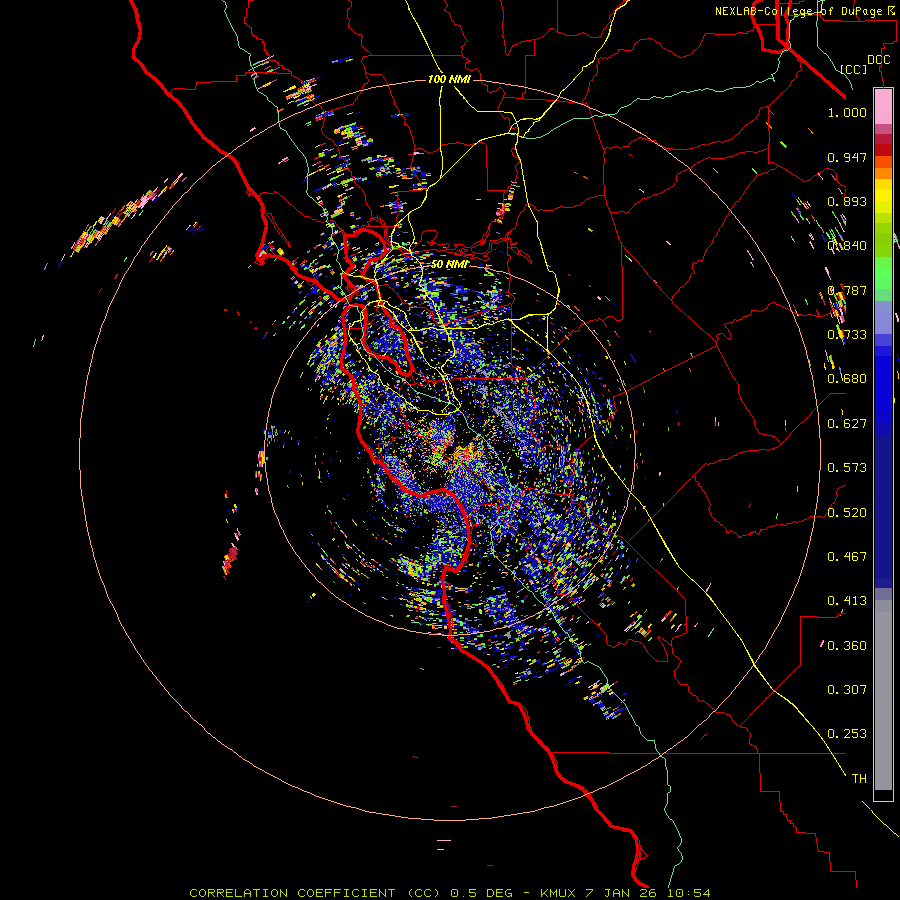The height and width of the screenshot is (900, 900).
Task: Click the TH threshold label
Action: [859, 779]
